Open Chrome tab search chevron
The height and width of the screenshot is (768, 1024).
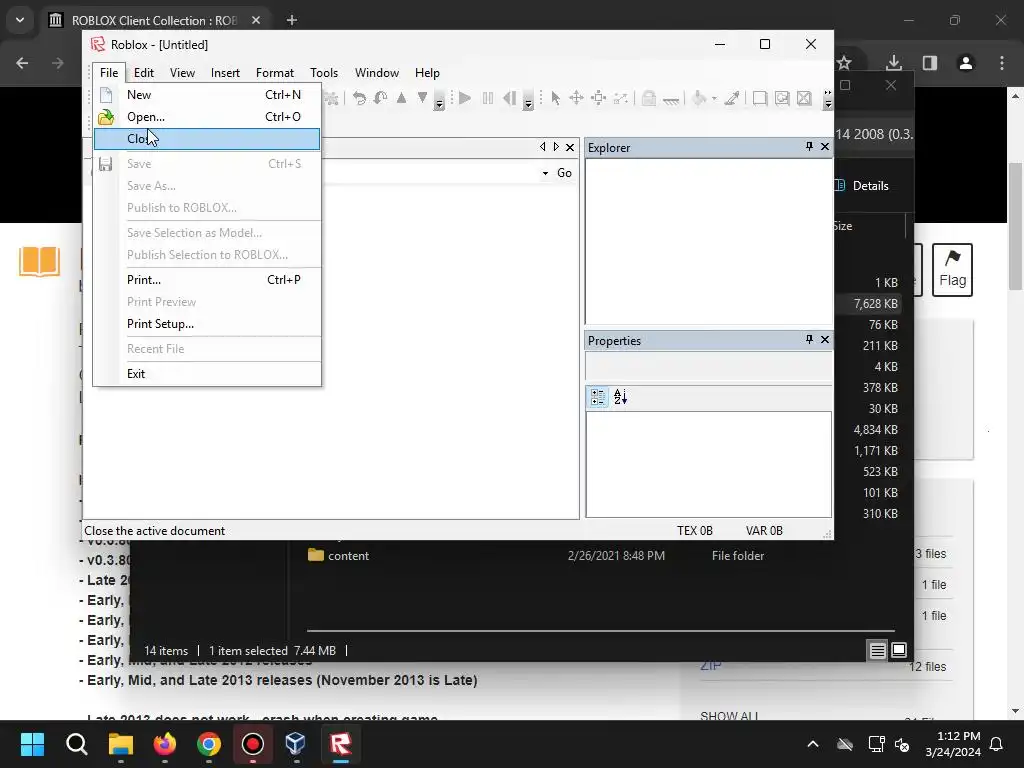[20, 20]
